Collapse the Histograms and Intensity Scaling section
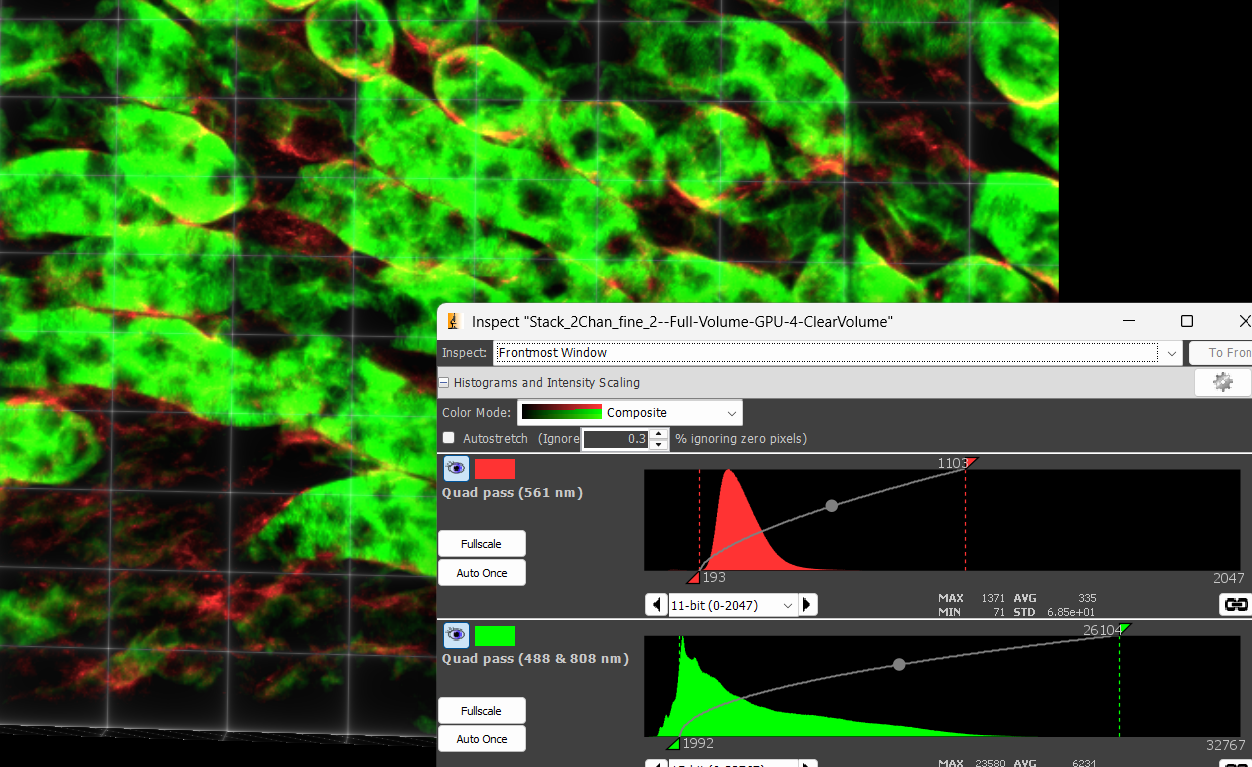Image resolution: width=1252 pixels, height=767 pixels. (444, 383)
